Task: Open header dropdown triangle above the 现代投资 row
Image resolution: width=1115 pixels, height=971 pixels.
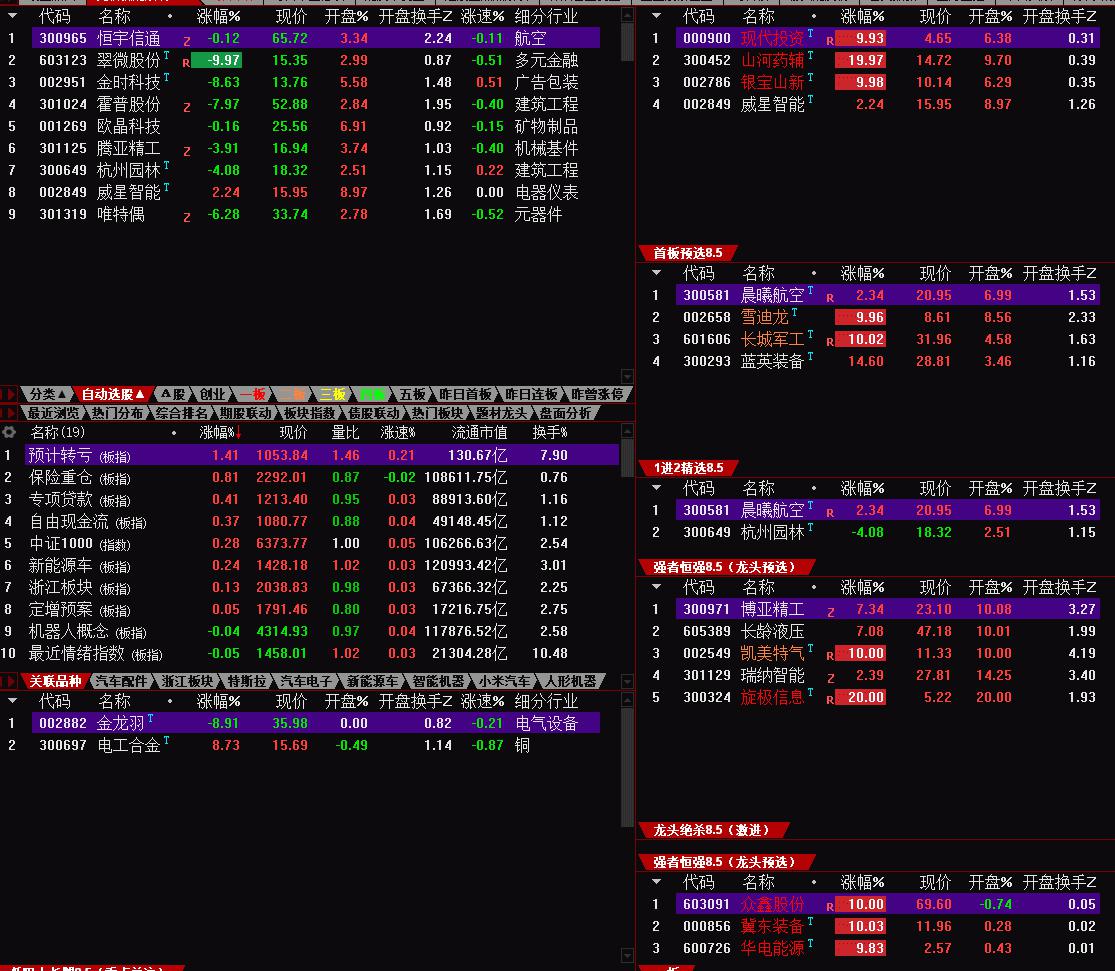Action: [x=656, y=16]
